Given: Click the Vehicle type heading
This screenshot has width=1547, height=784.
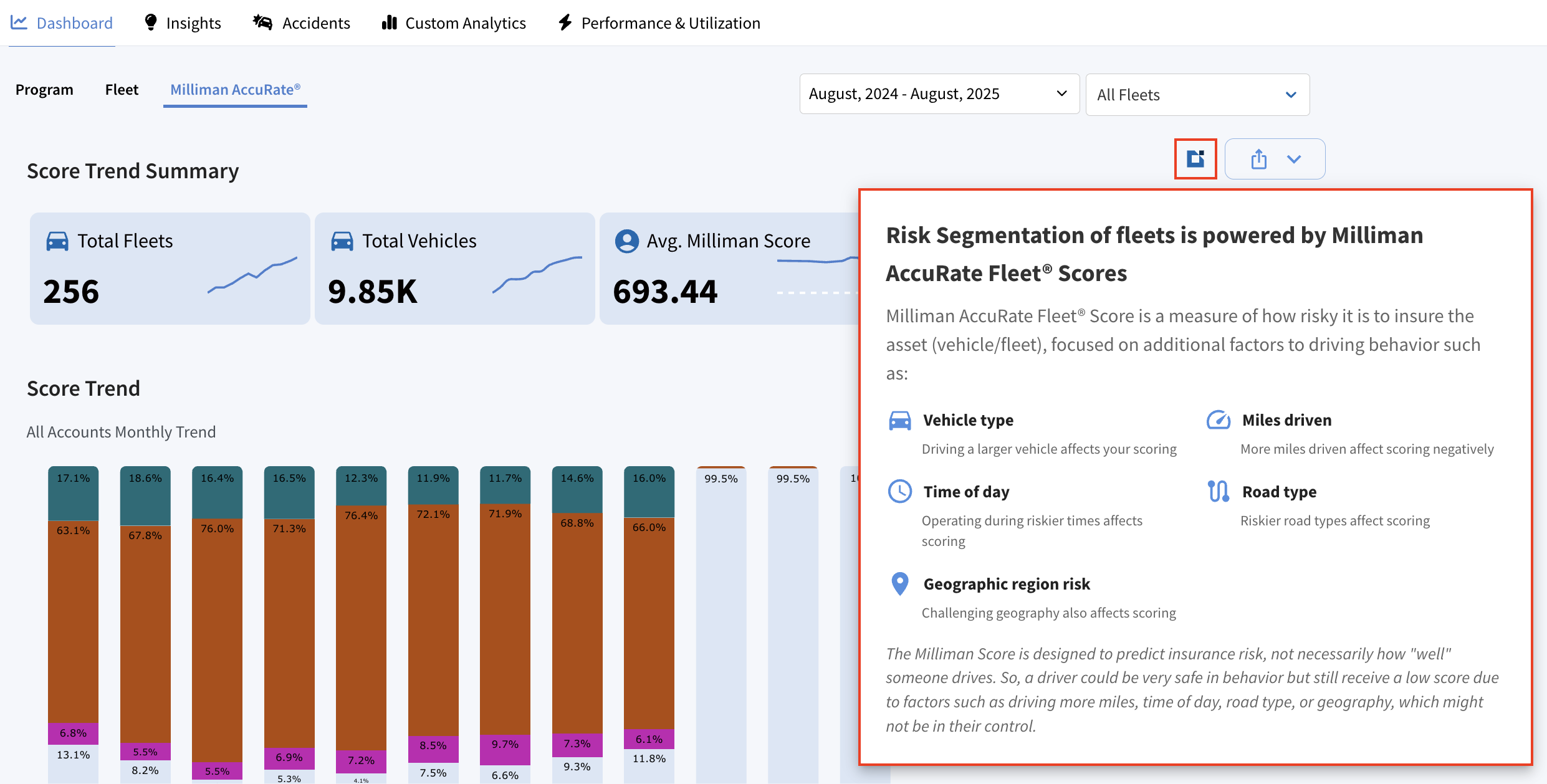Looking at the screenshot, I should (968, 421).
